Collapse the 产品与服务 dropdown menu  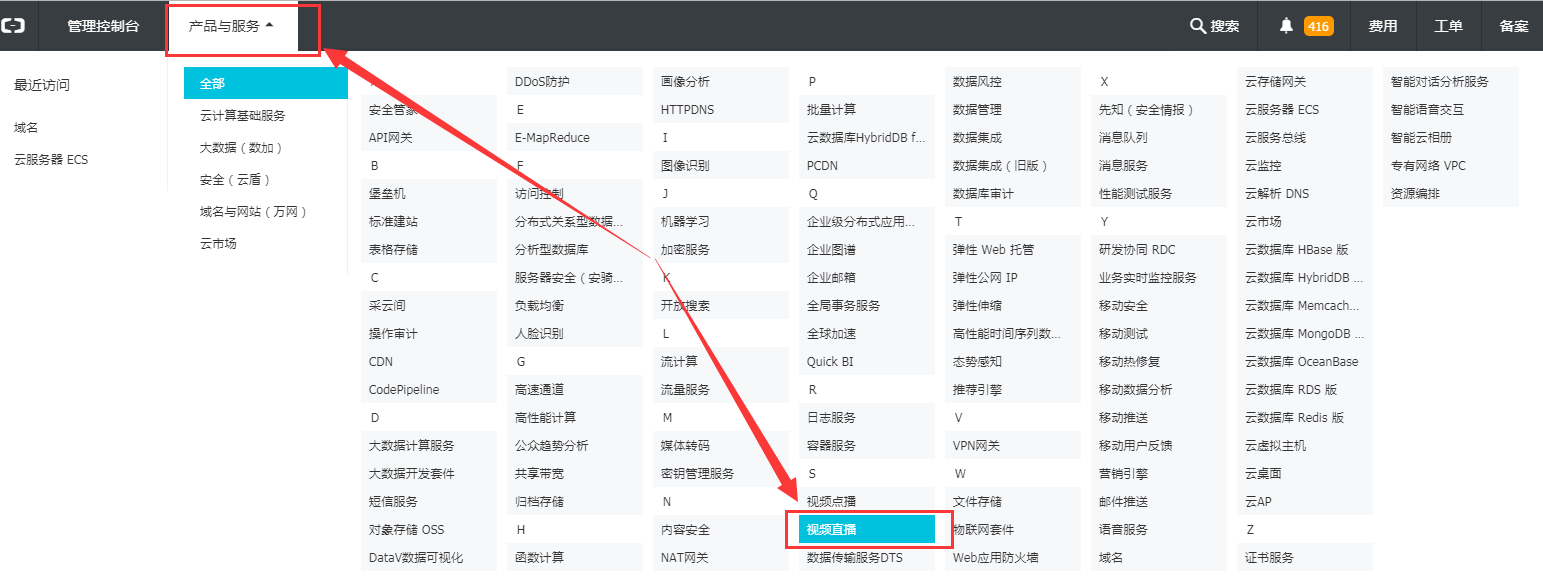232,26
